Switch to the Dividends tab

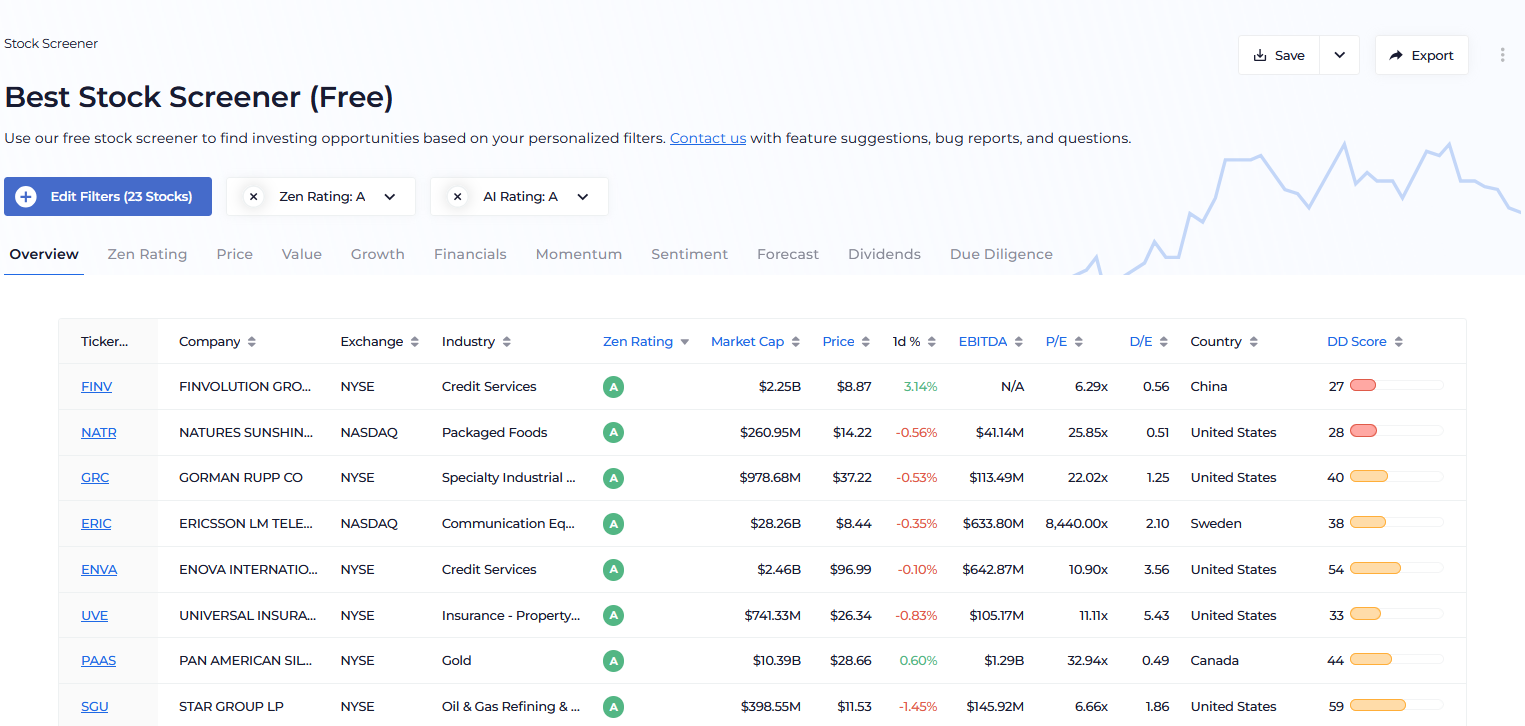click(x=884, y=254)
